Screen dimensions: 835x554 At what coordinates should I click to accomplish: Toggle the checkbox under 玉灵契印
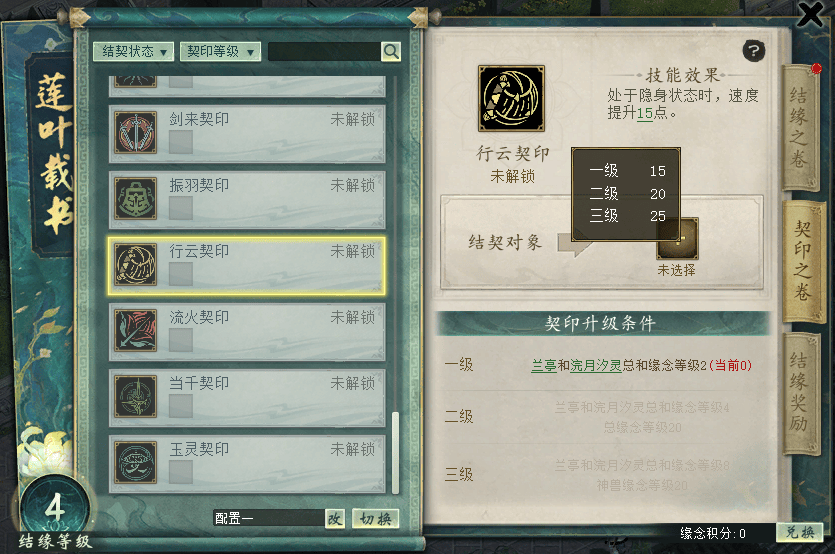181,472
